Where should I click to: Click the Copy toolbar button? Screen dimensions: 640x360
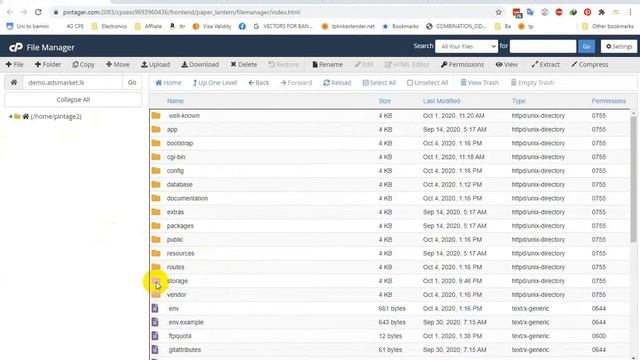point(83,64)
